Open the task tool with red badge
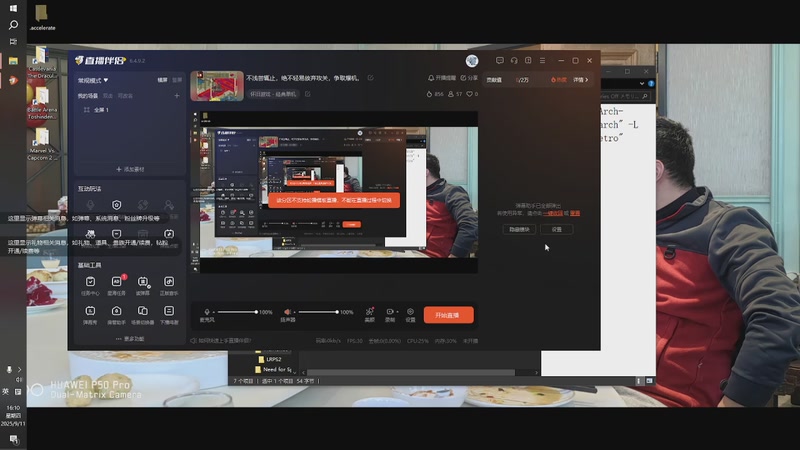The height and width of the screenshot is (450, 800). (116, 286)
